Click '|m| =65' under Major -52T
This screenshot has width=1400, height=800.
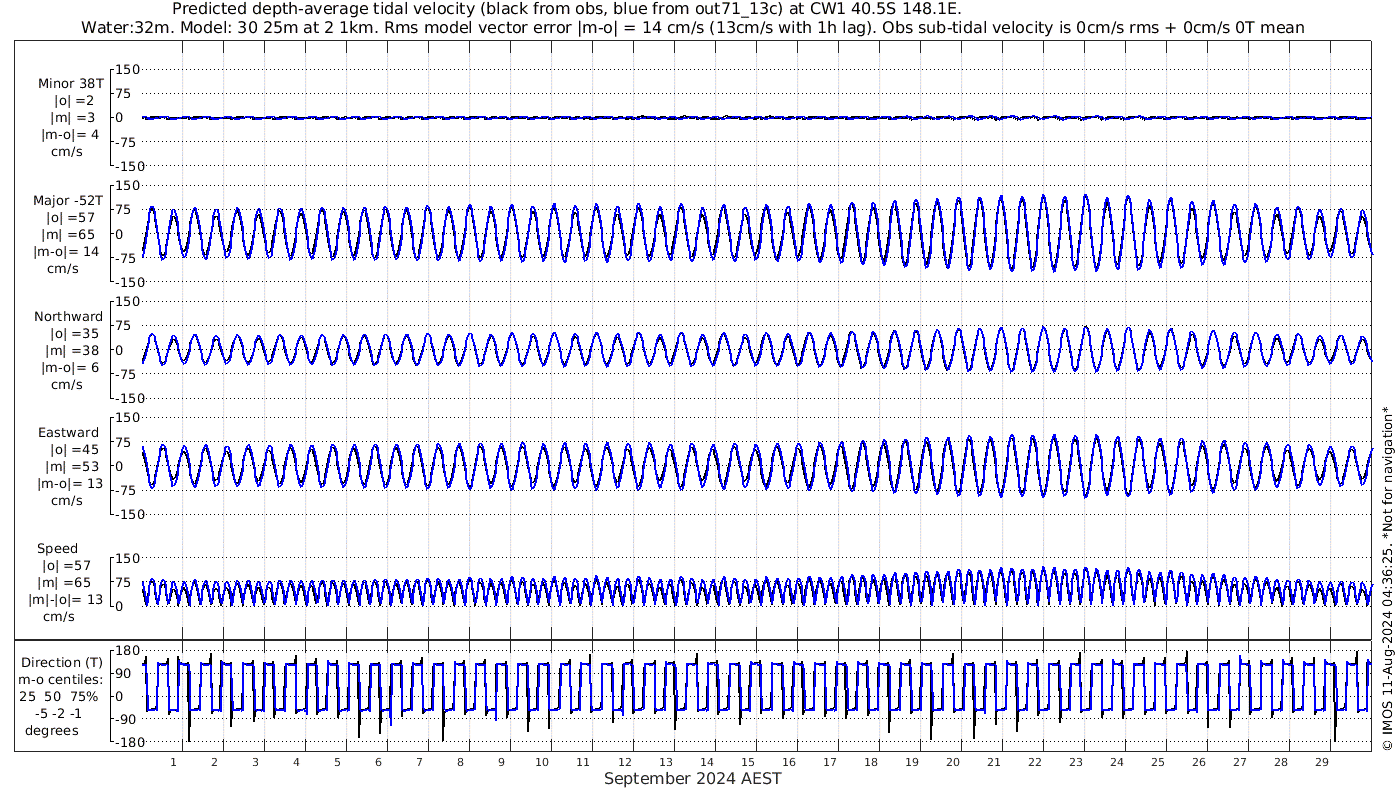(x=70, y=234)
